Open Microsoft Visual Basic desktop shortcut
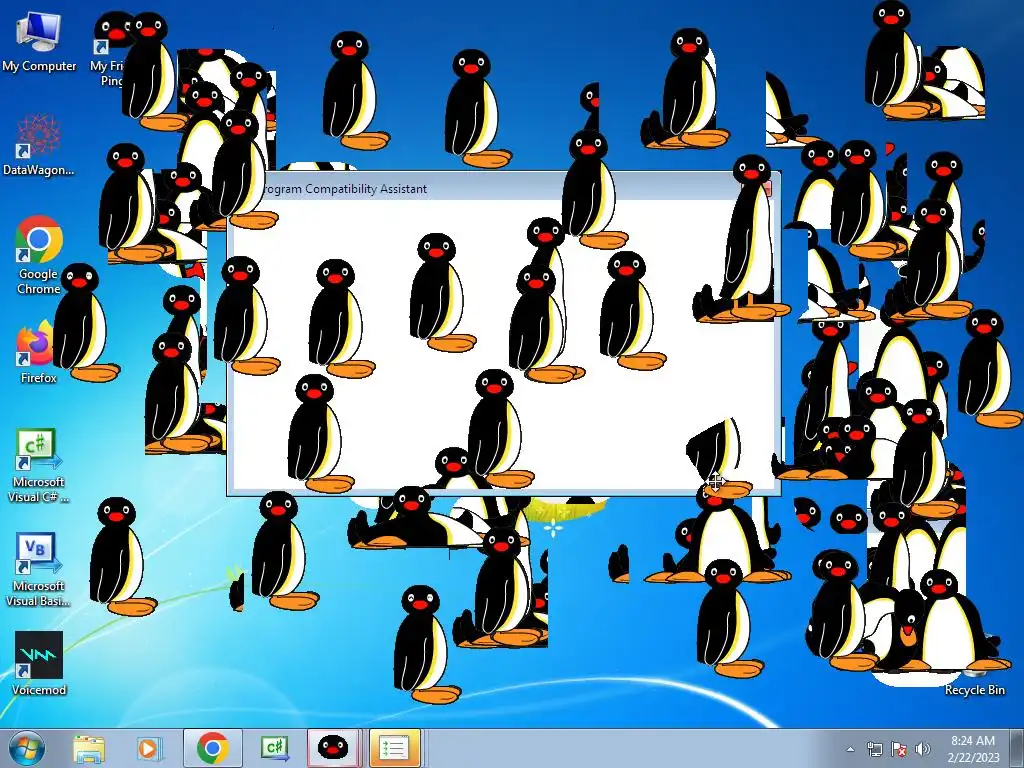1024x768 pixels. pos(39,570)
